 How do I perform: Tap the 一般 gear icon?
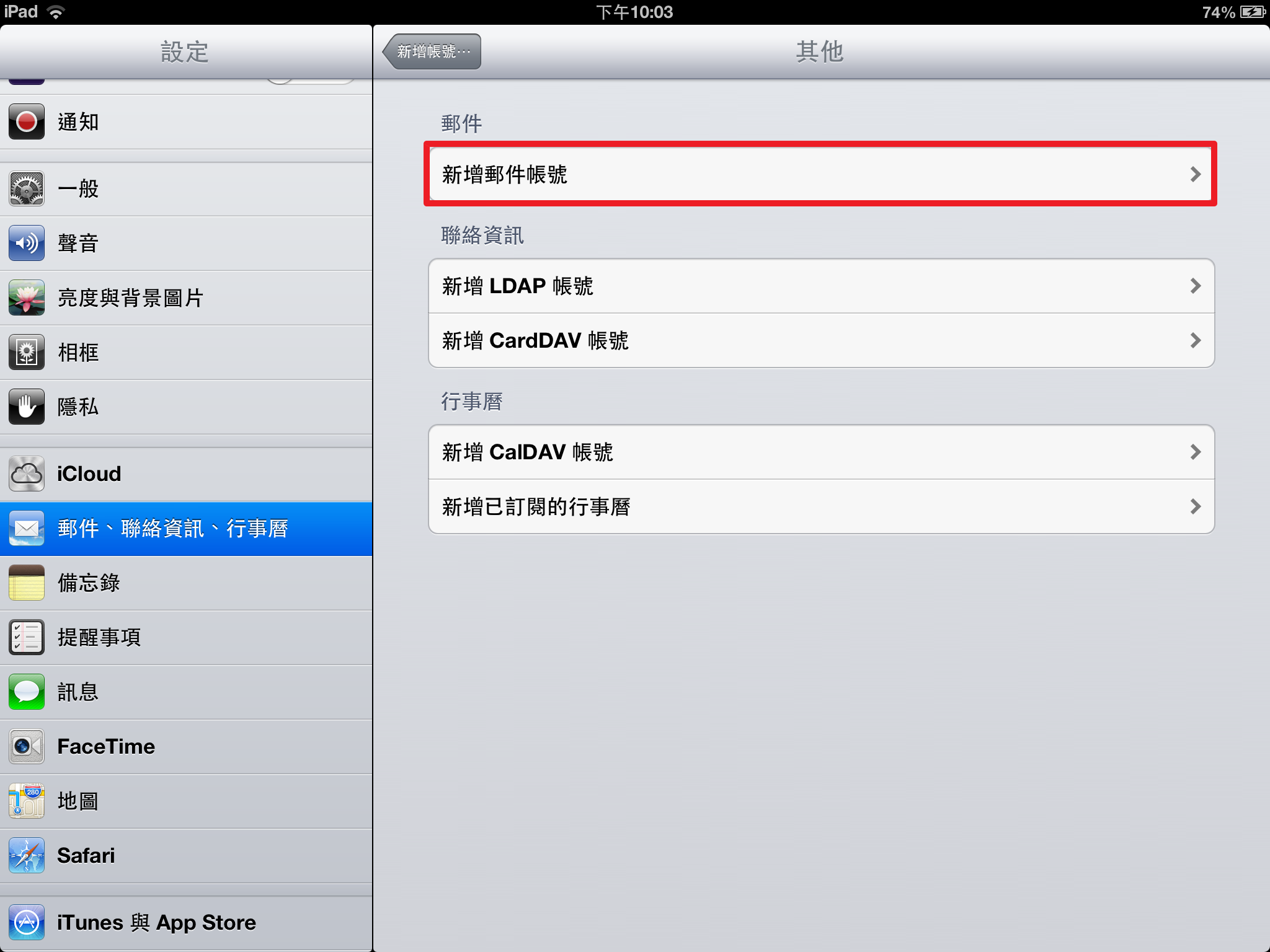[x=27, y=188]
